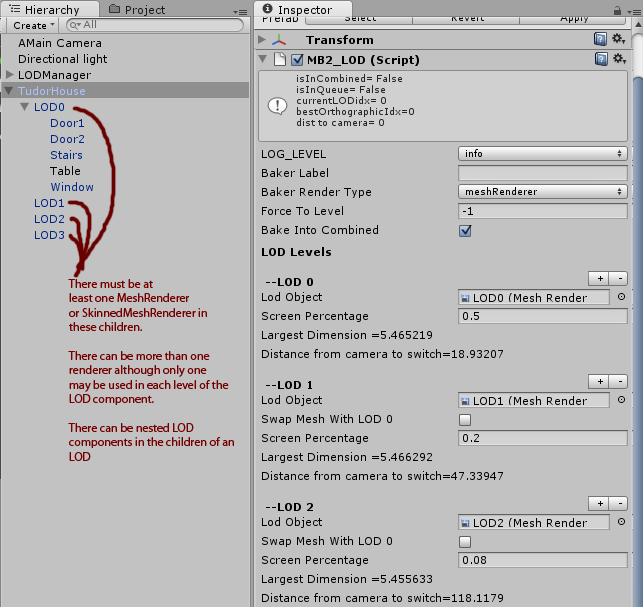
Task: Enable Swap Mesh With LOD 0 for LOD 1
Action: pyautogui.click(x=465, y=420)
